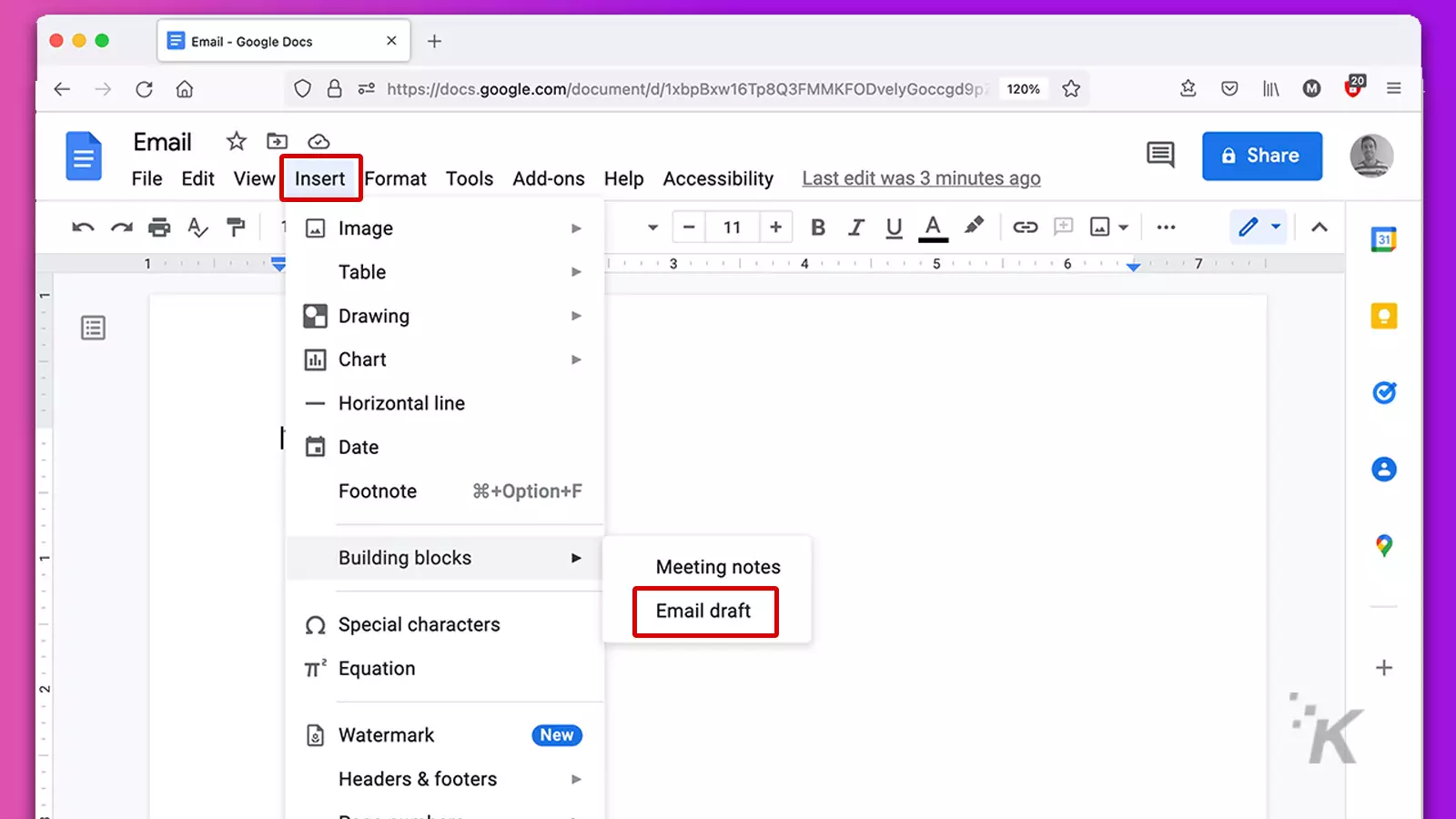Decrease font size with minus button

[x=689, y=227]
